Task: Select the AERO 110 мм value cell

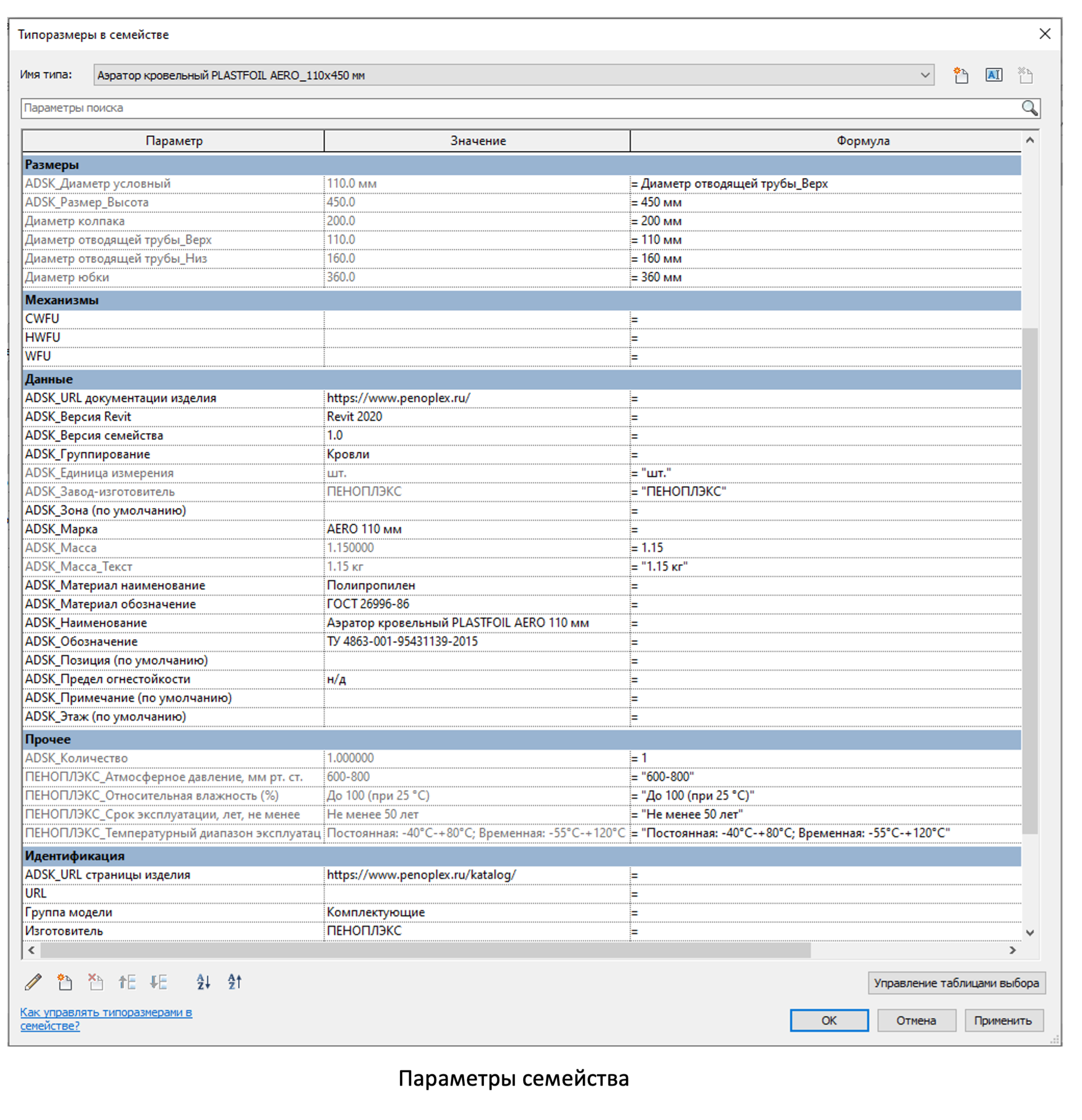Action: [x=477, y=529]
